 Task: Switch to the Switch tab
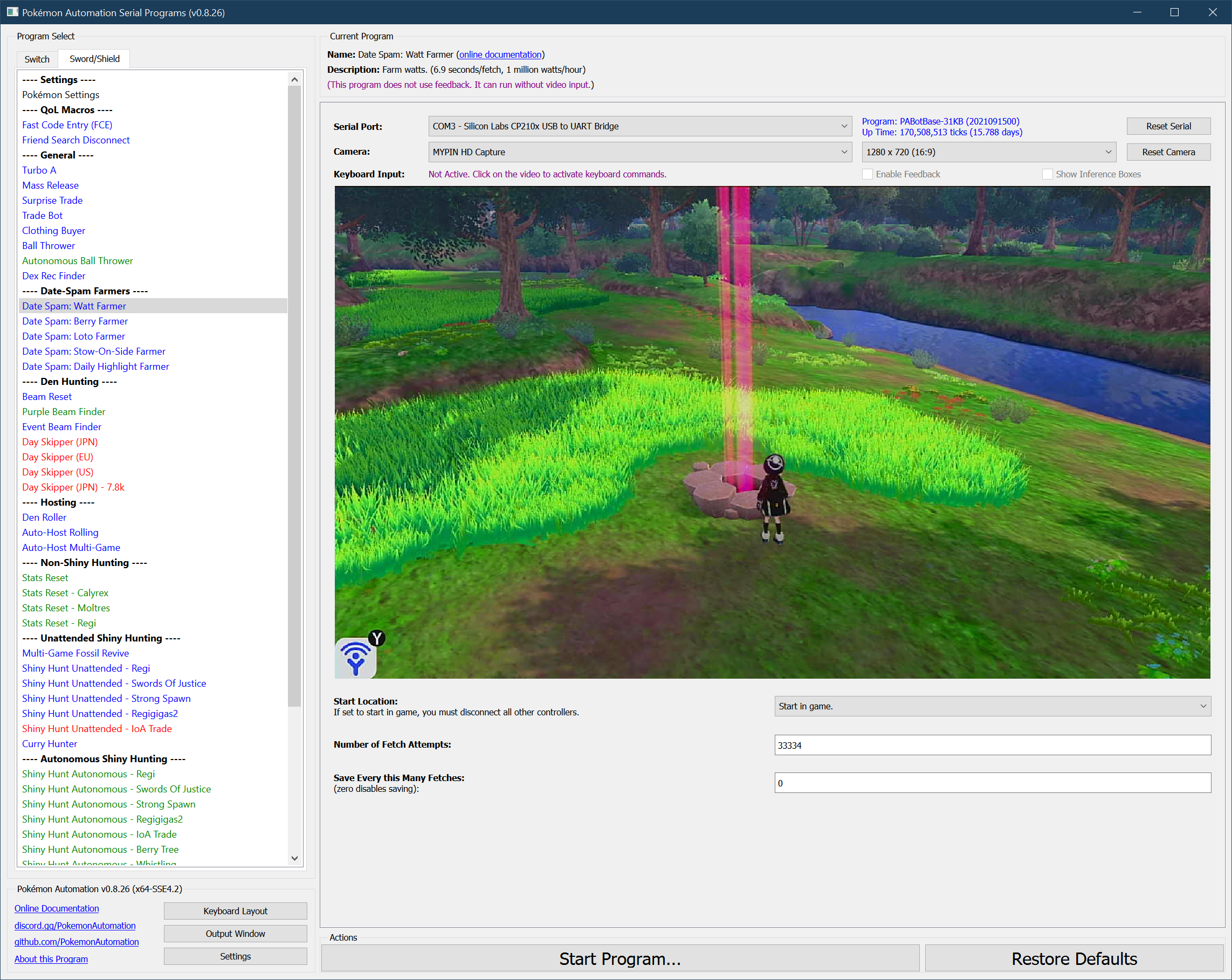[37, 59]
